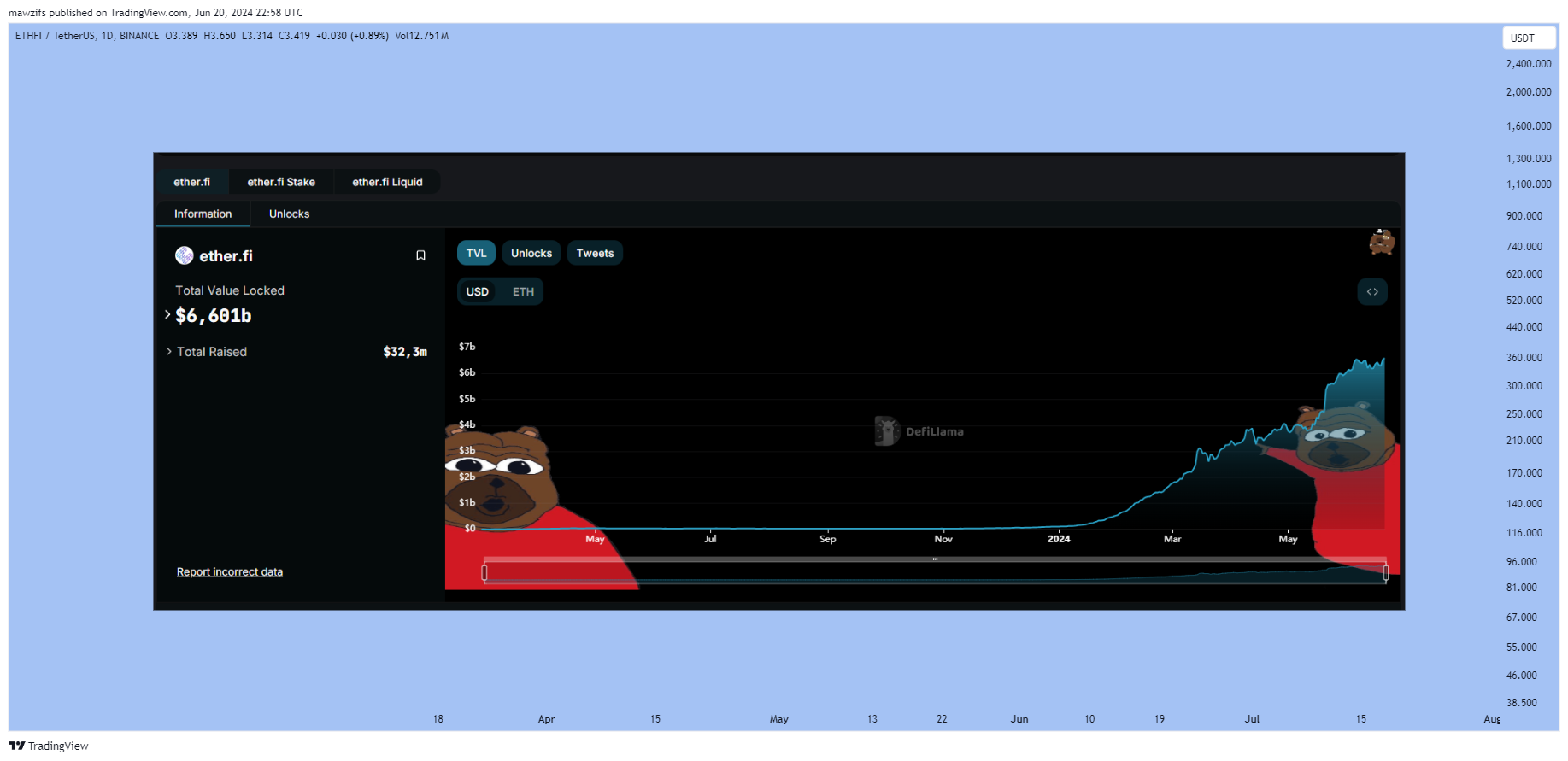Grab the left range slider handle

[x=484, y=573]
